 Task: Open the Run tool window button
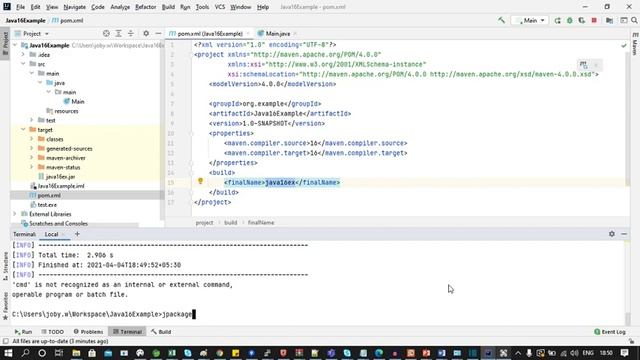(x=23, y=332)
